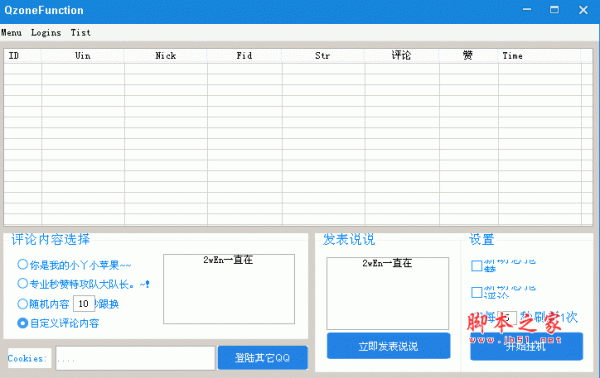Click the 开始挂机 button

527,346
